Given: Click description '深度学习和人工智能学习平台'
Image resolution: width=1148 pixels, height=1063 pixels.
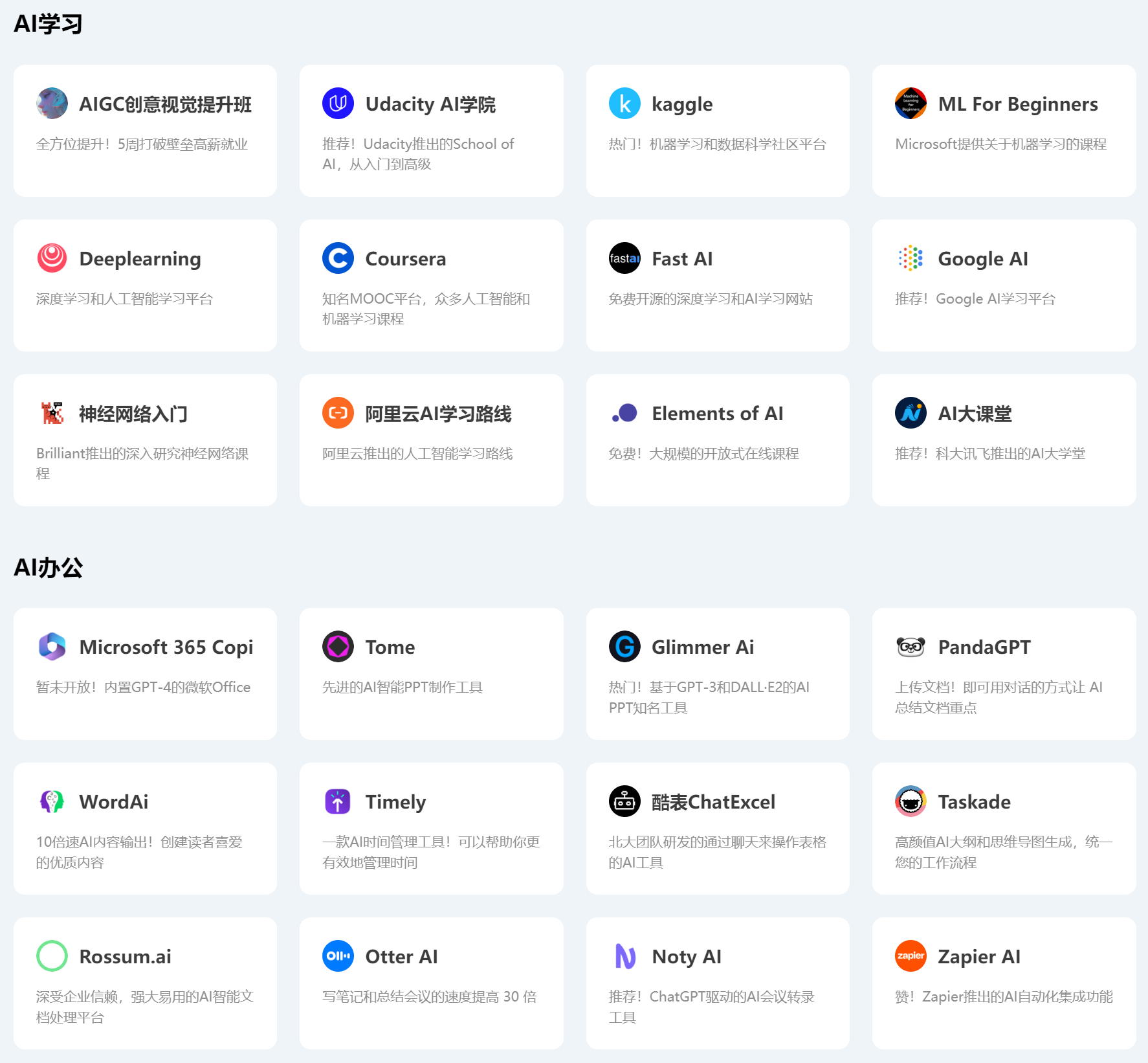Looking at the screenshot, I should [124, 299].
